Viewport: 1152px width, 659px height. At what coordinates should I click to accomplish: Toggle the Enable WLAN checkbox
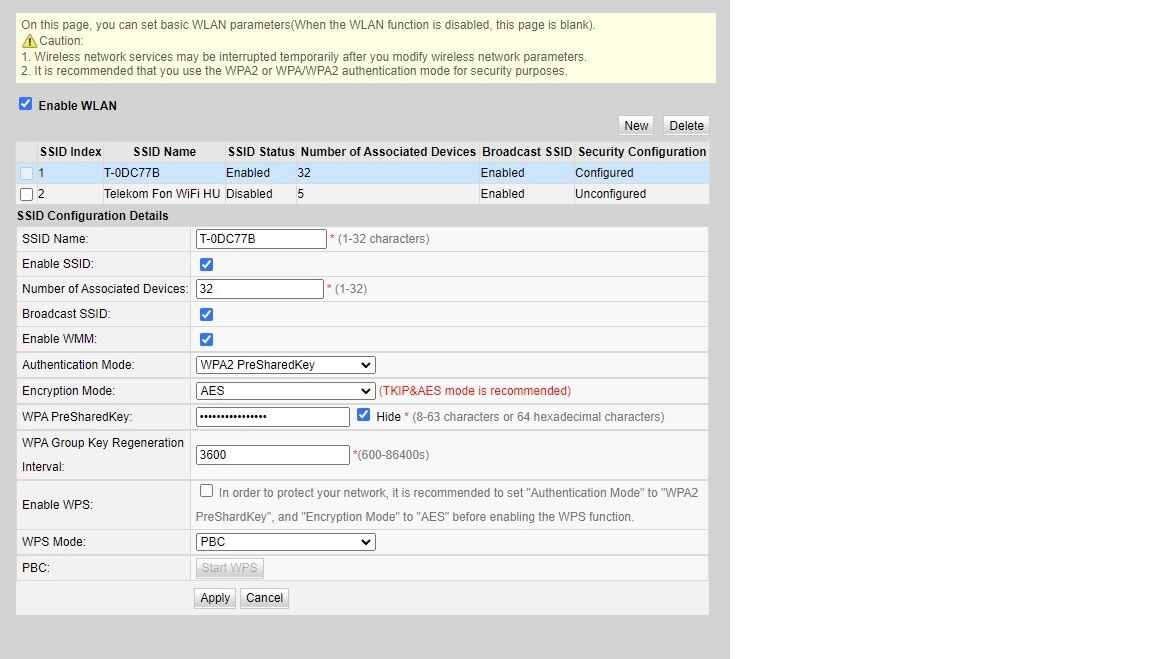26,104
